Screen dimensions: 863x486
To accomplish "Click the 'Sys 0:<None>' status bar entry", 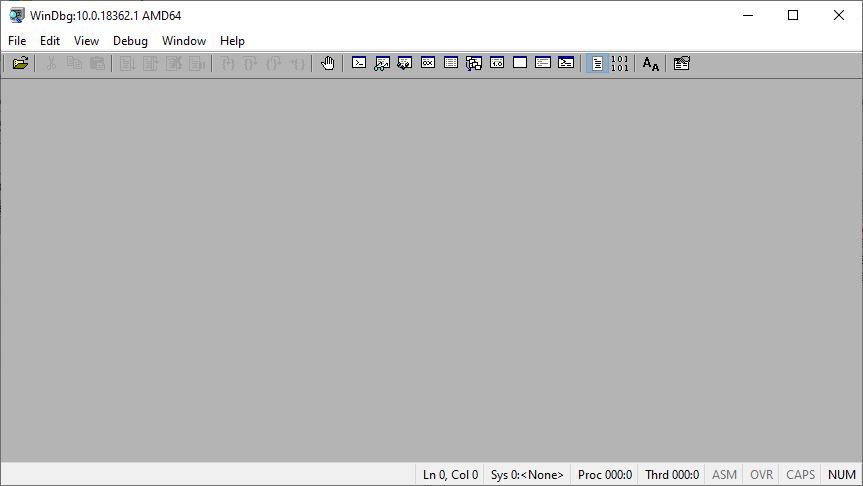I will click(527, 474).
